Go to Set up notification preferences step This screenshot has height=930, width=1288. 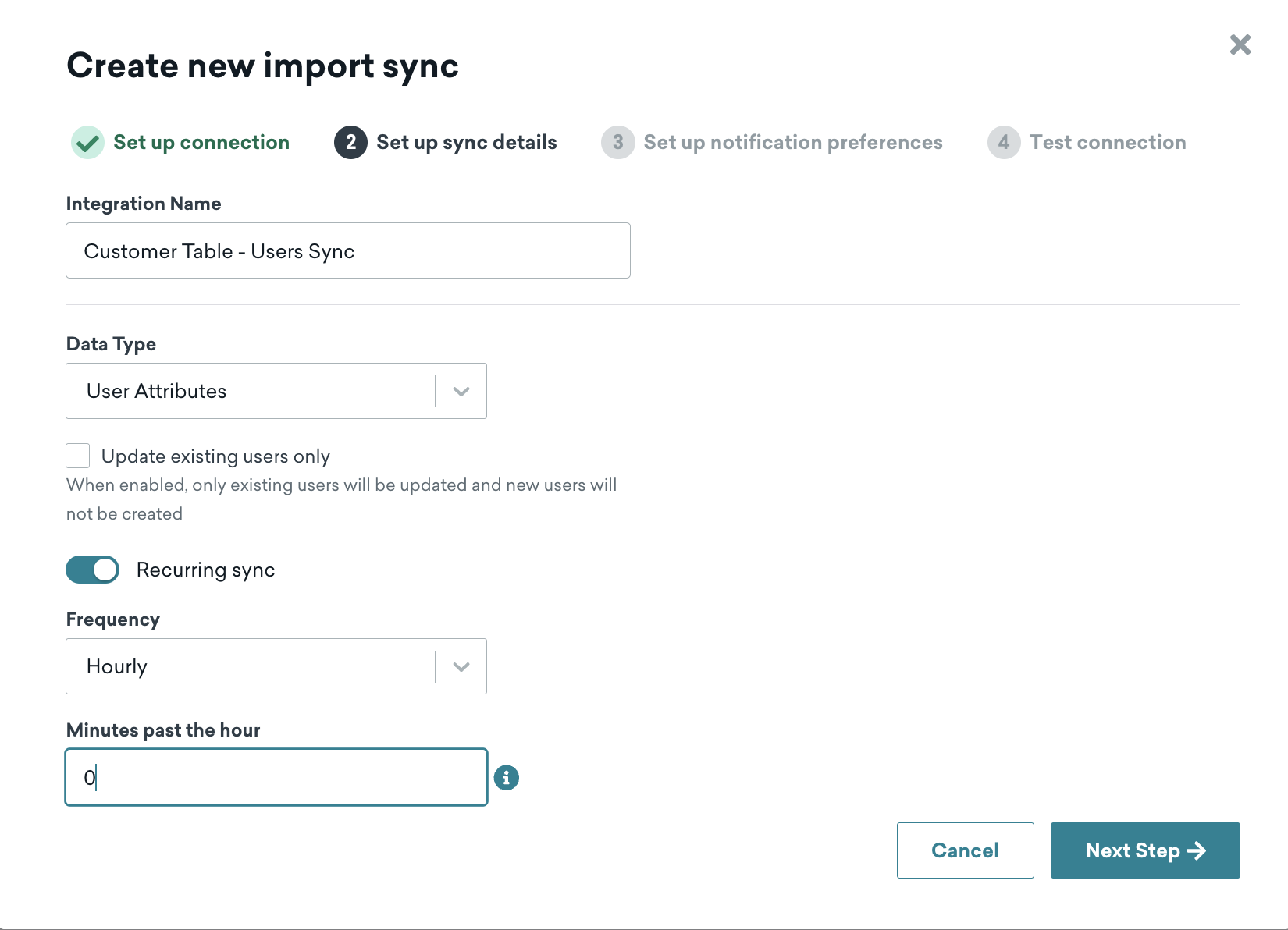792,142
